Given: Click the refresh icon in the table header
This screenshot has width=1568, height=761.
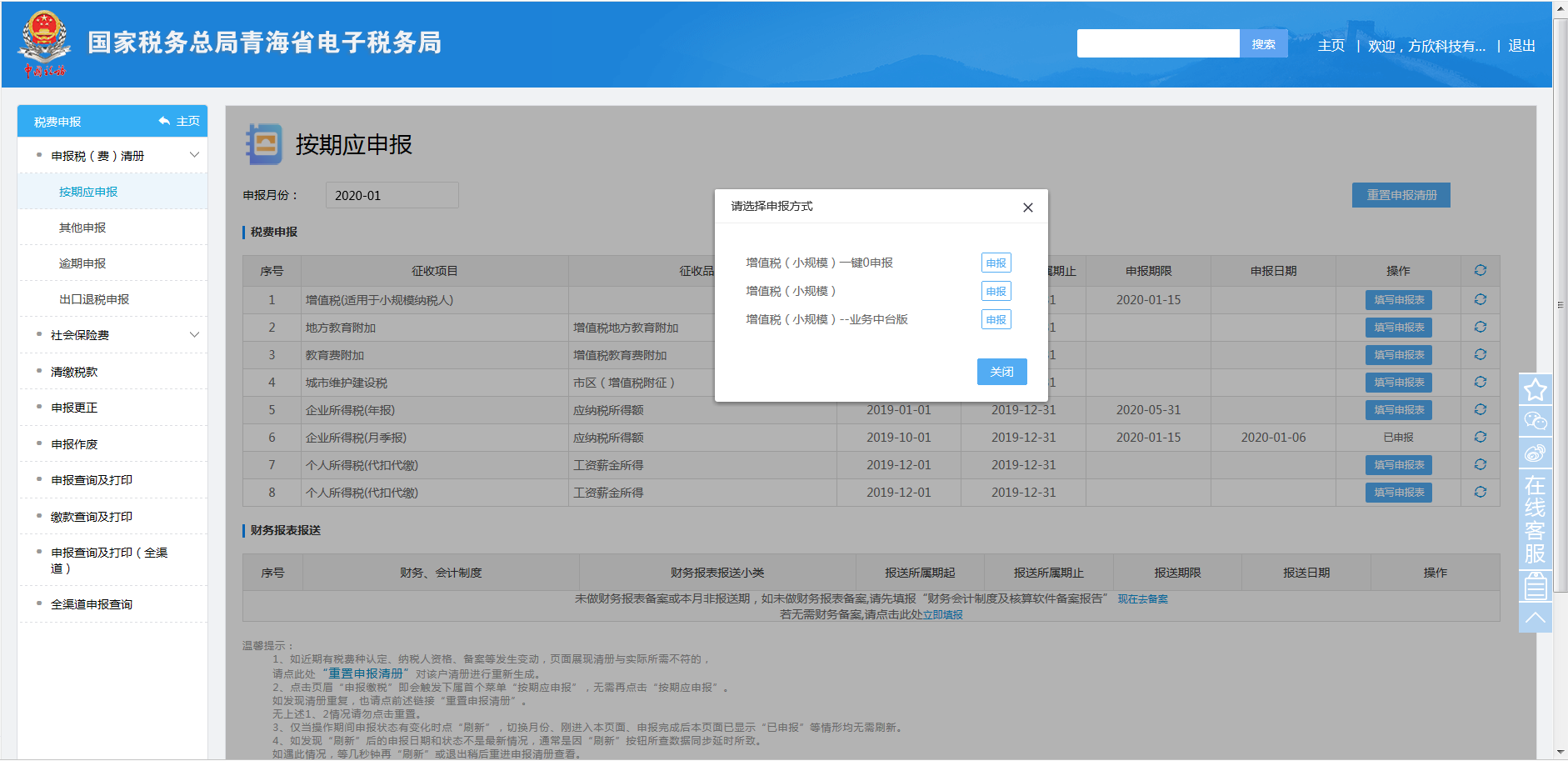Looking at the screenshot, I should tap(1481, 270).
